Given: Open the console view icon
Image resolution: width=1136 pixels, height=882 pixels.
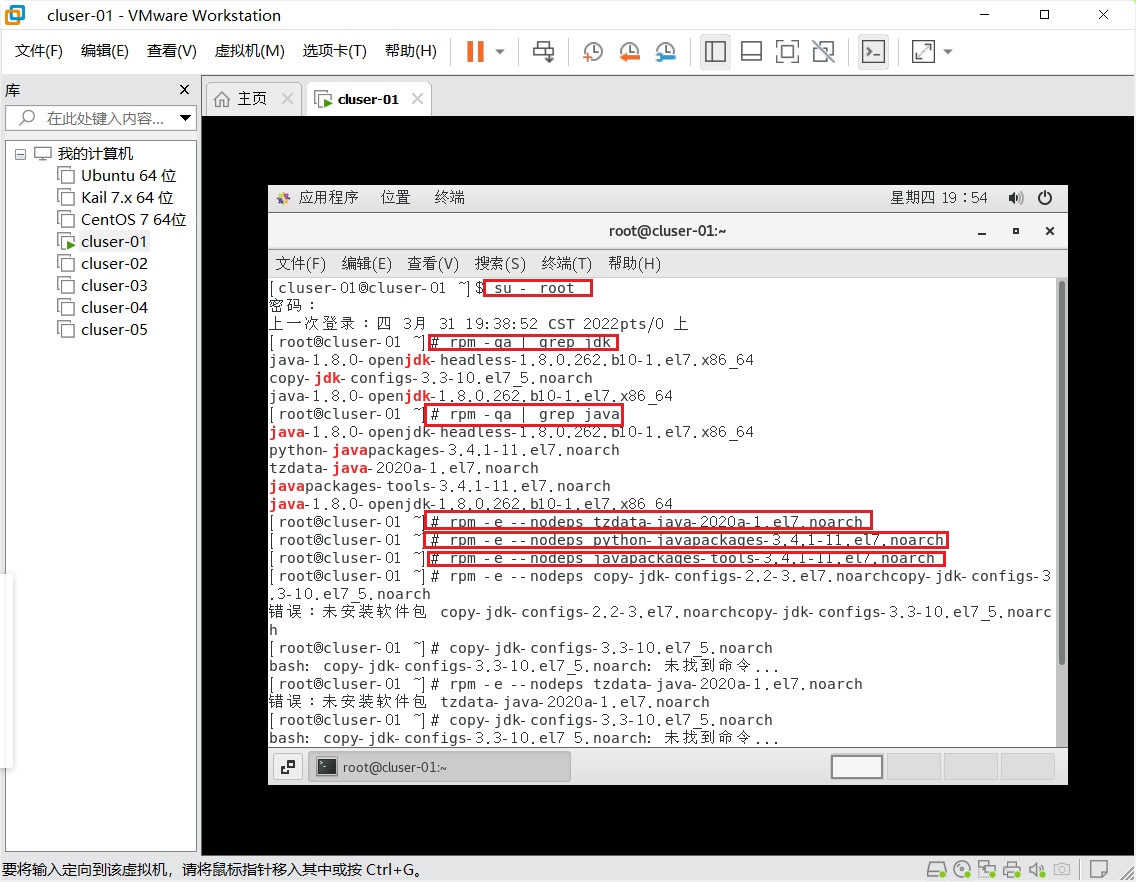Looking at the screenshot, I should coord(873,51).
